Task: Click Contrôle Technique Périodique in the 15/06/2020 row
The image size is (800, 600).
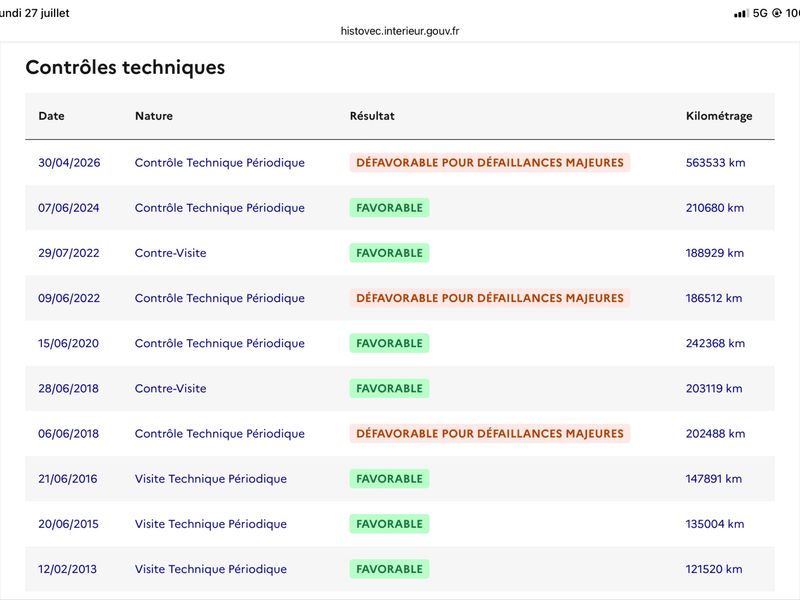Action: pos(220,343)
